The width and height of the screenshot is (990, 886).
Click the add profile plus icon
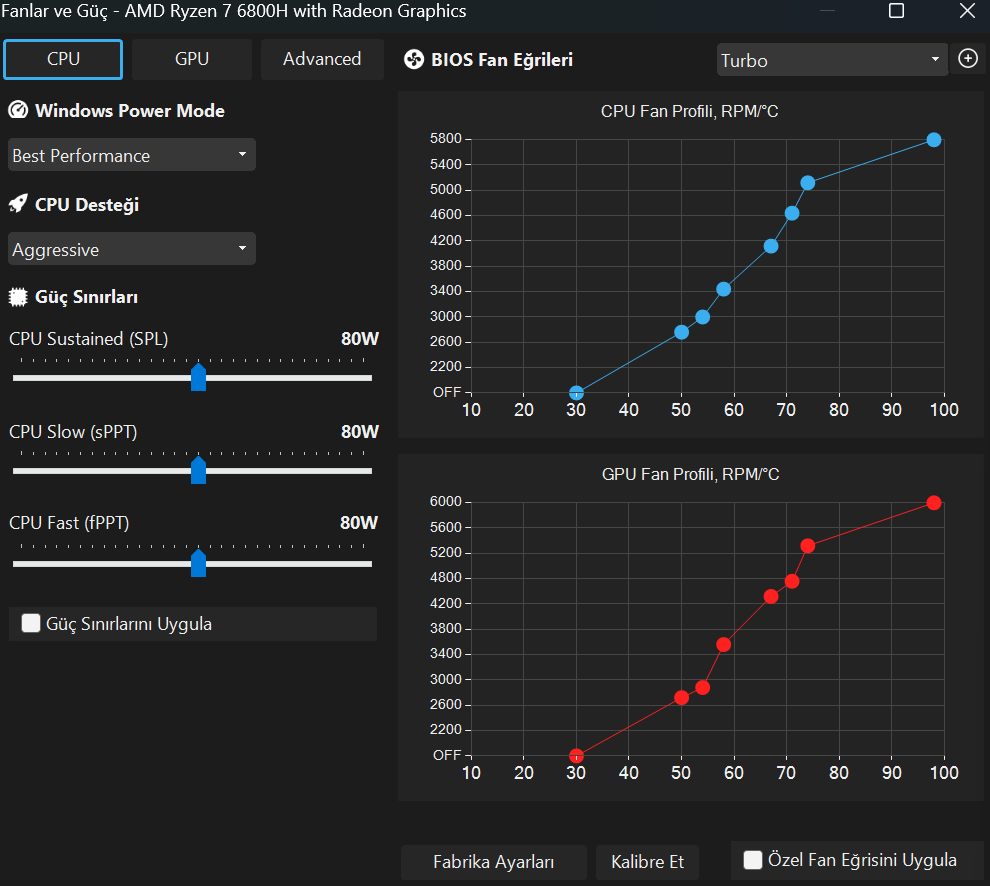tap(968, 59)
